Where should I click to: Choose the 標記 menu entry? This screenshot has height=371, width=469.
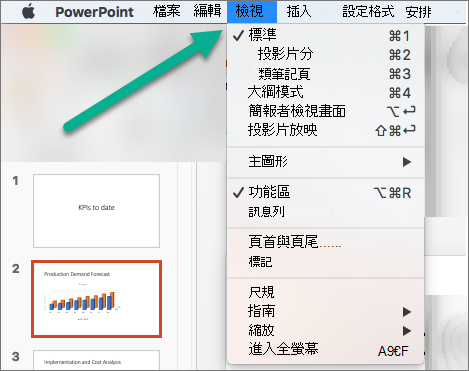tap(325, 261)
